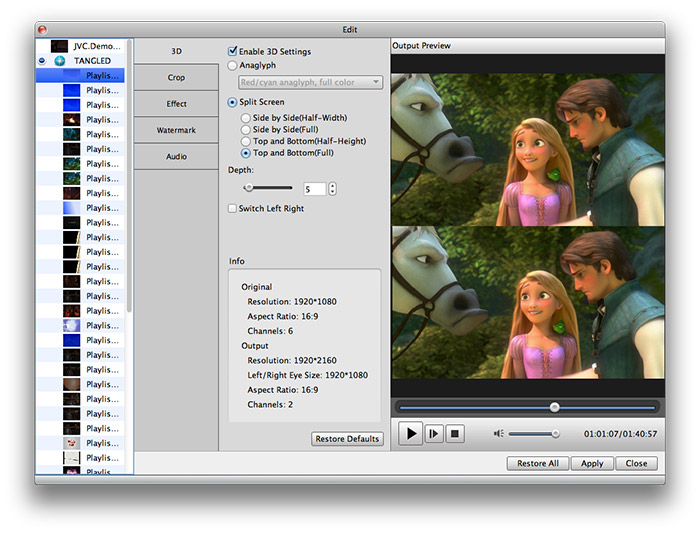Click the Play button in preview controls
The height and width of the screenshot is (533, 700).
point(410,434)
